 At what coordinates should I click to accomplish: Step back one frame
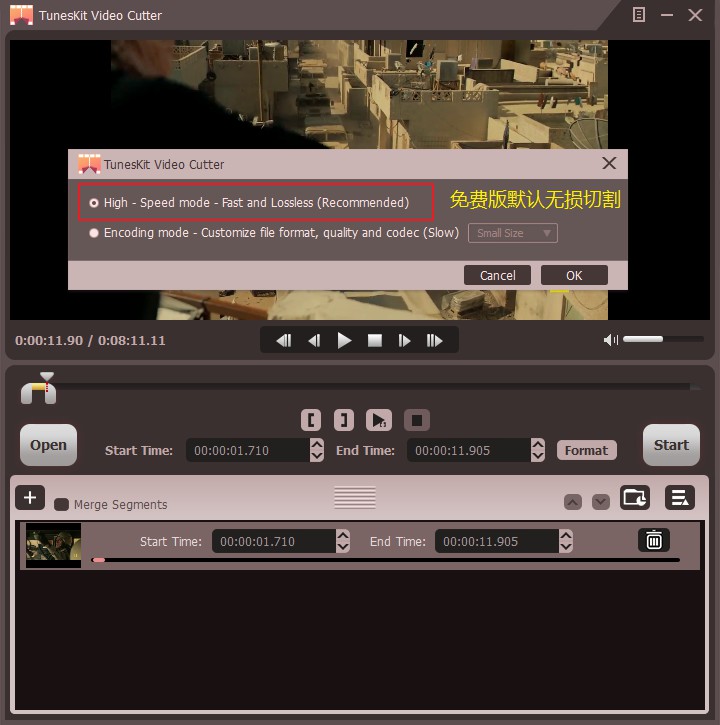point(314,341)
